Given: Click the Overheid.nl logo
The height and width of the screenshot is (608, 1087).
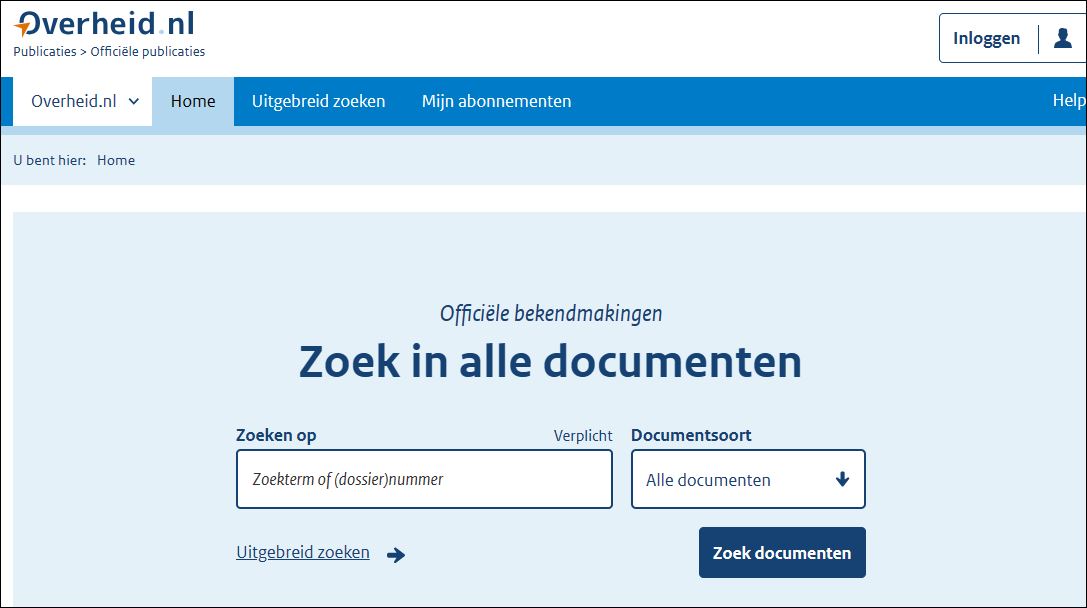Looking at the screenshot, I should coord(104,25).
